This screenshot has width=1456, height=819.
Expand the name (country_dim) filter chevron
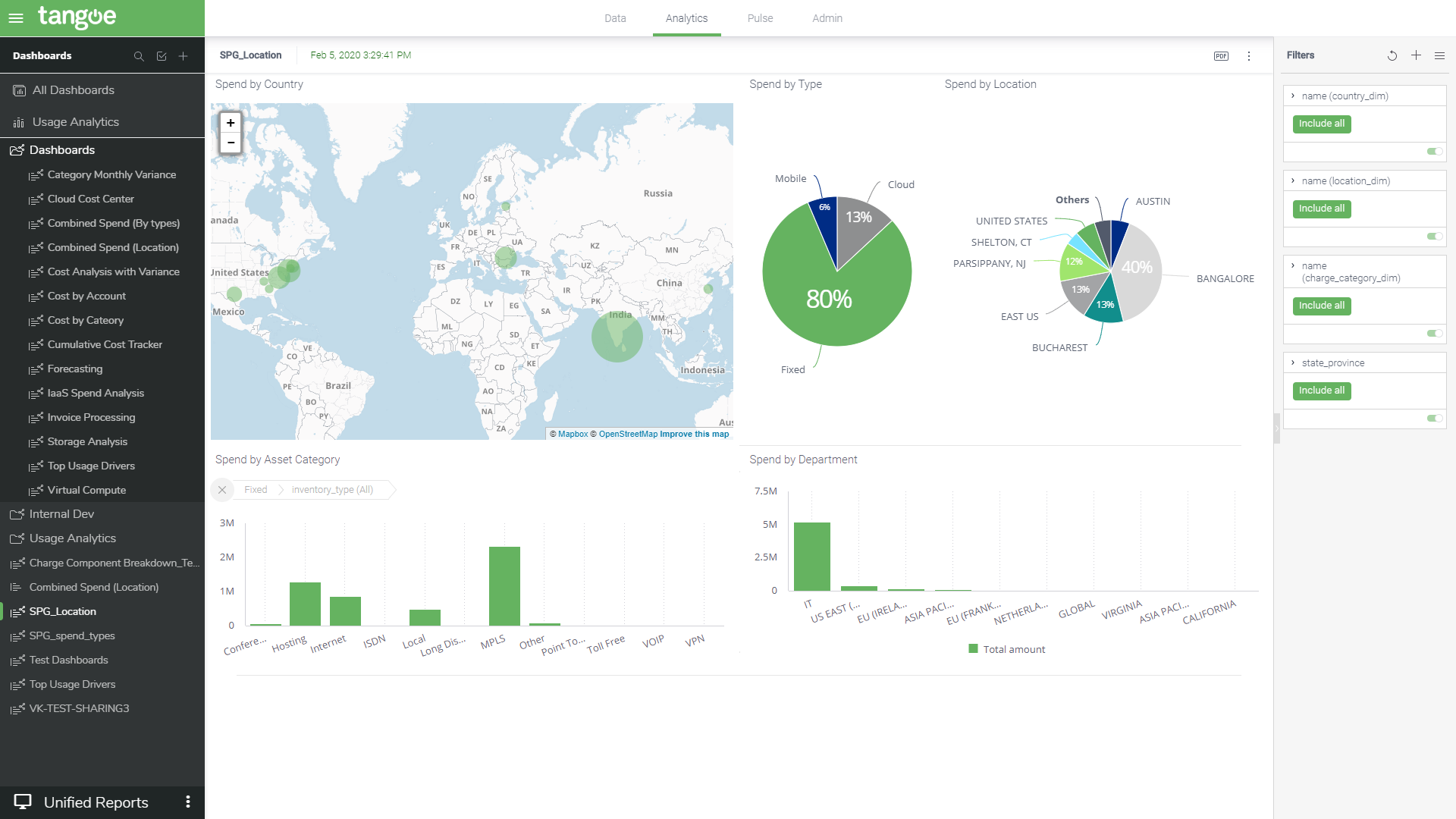[x=1293, y=96]
